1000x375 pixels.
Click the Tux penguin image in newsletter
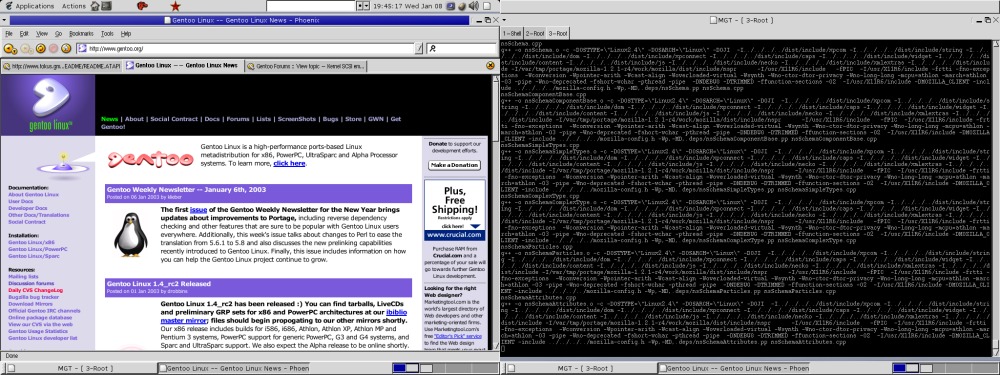pyautogui.click(x=131, y=235)
